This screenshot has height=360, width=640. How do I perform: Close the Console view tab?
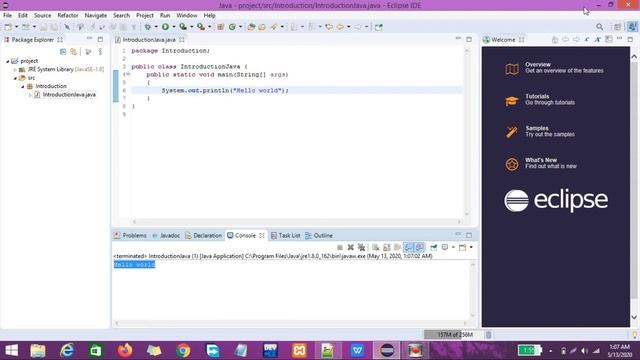[262, 236]
